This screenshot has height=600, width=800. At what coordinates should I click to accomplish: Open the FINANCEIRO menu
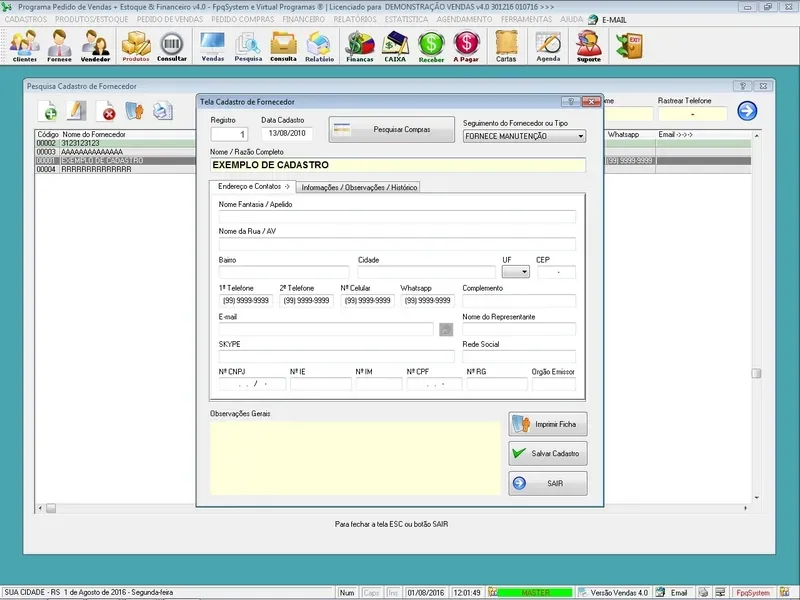pyautogui.click(x=303, y=19)
